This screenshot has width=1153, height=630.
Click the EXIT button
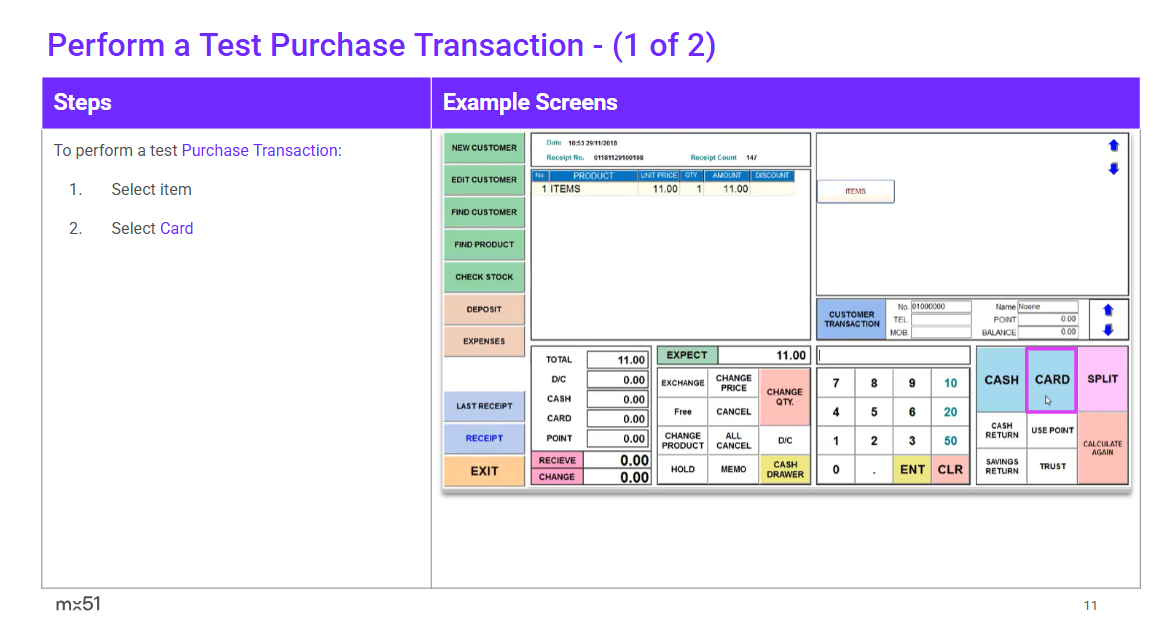tap(484, 471)
